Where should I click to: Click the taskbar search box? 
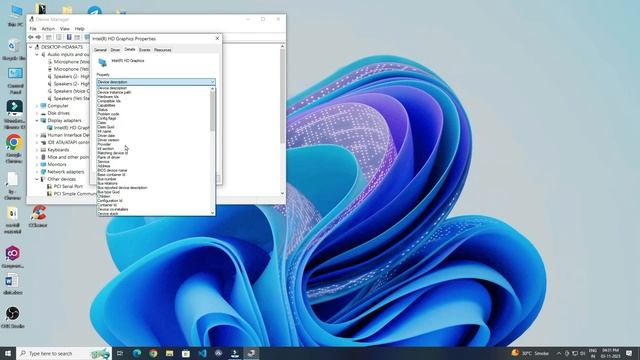click(x=64, y=353)
